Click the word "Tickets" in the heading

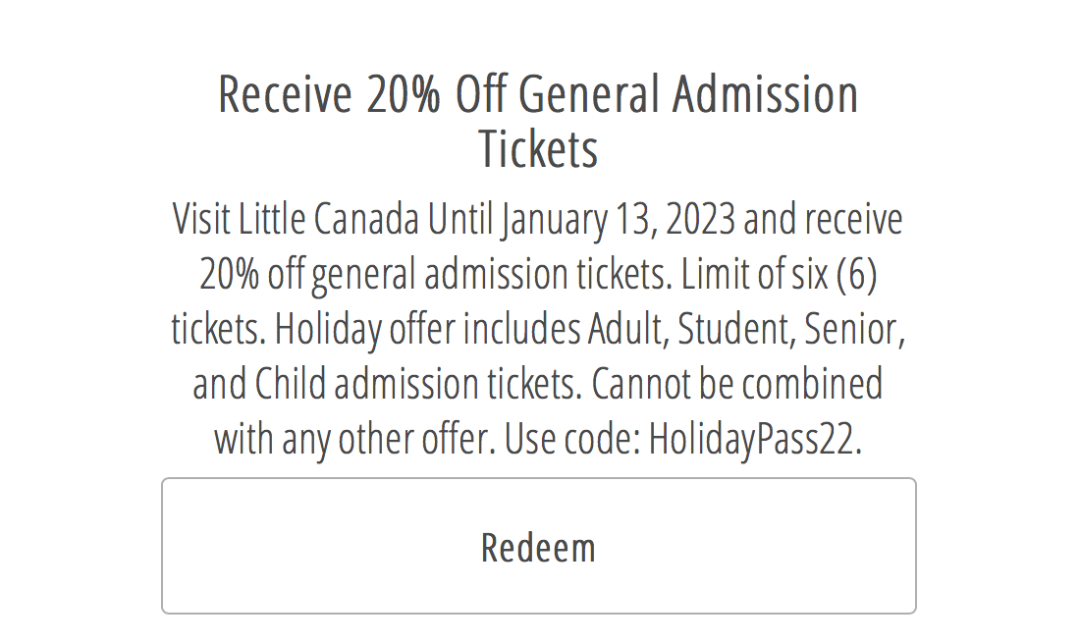539,148
